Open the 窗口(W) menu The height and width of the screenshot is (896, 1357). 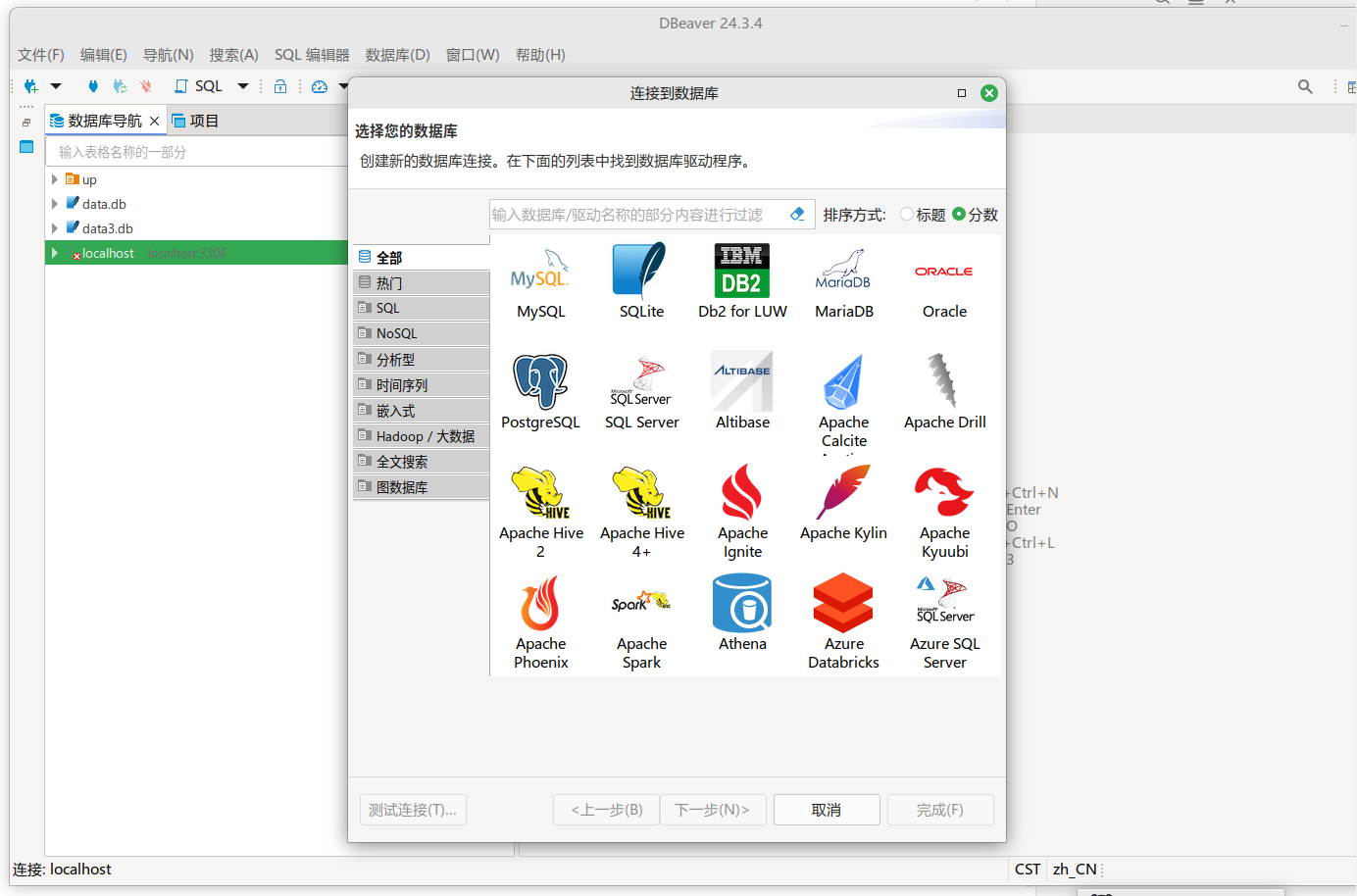pos(473,55)
